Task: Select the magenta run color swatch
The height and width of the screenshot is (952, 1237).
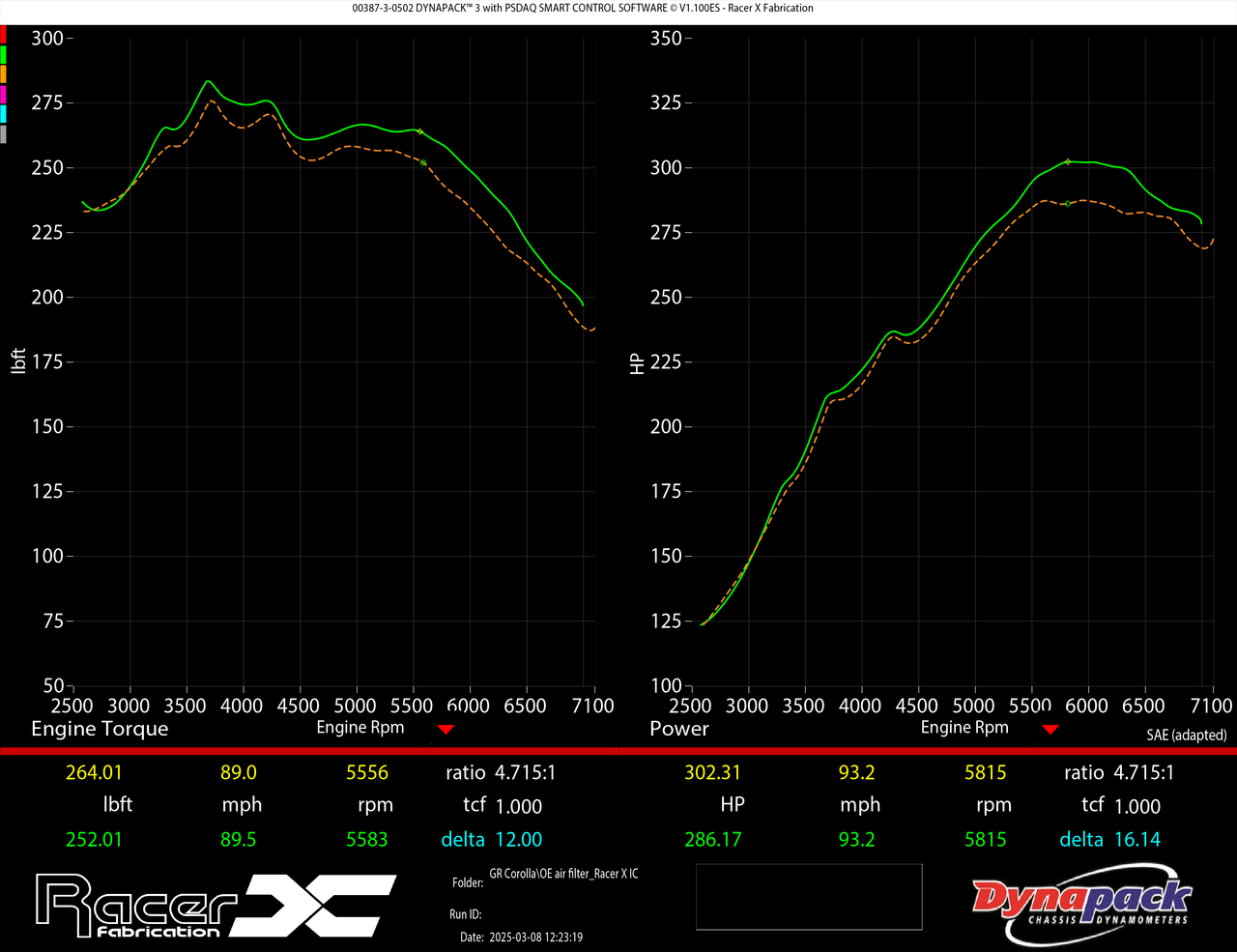Action: (x=4, y=94)
